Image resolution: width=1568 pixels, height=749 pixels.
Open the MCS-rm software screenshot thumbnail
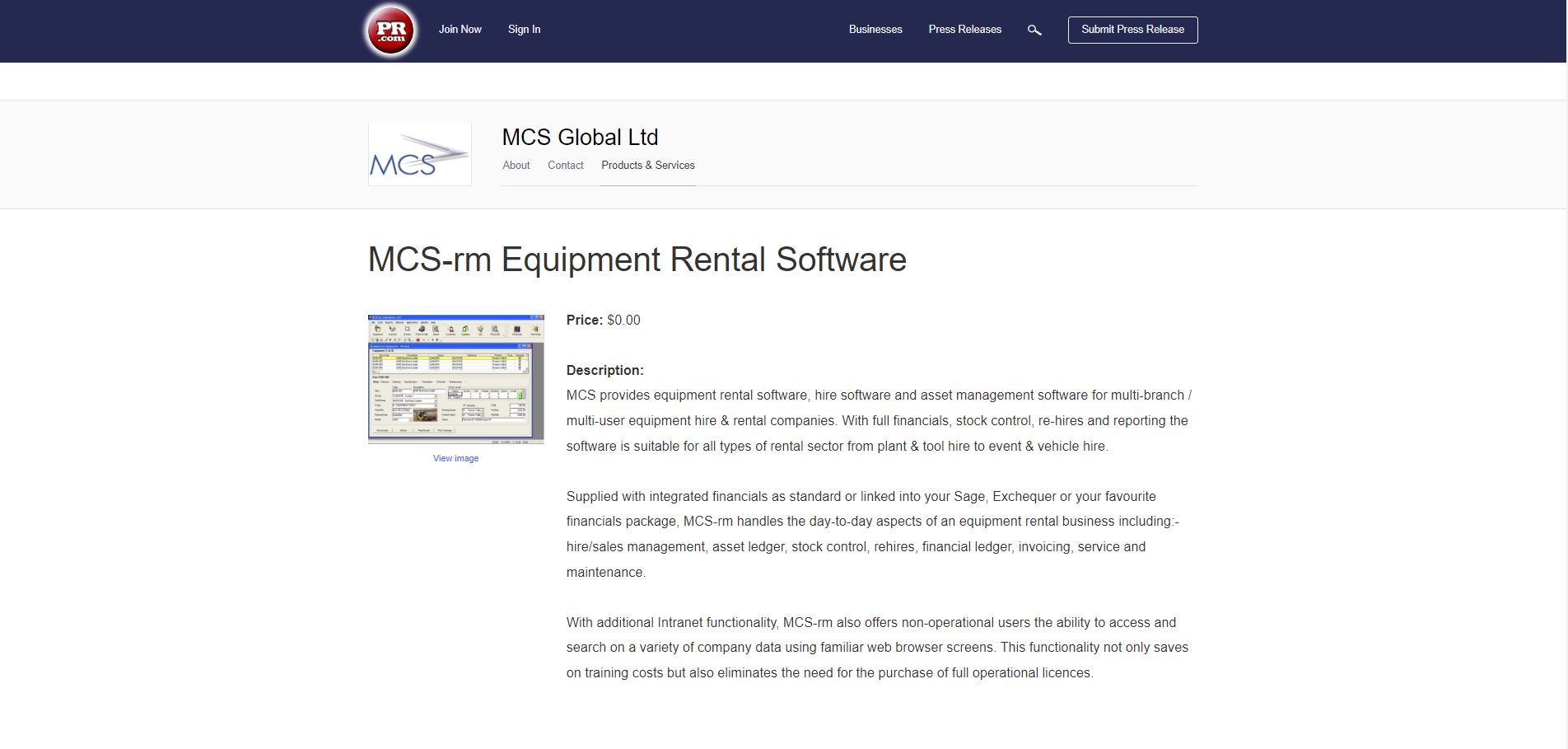click(455, 379)
